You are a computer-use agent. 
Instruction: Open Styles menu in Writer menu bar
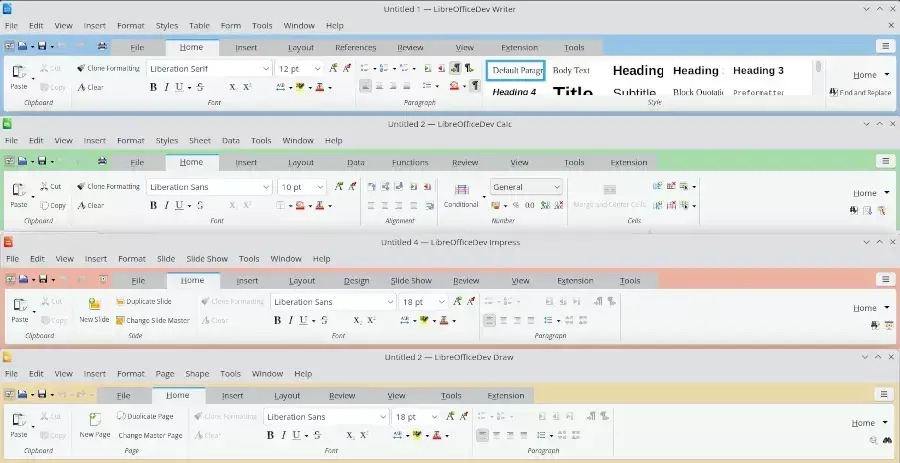coord(166,26)
